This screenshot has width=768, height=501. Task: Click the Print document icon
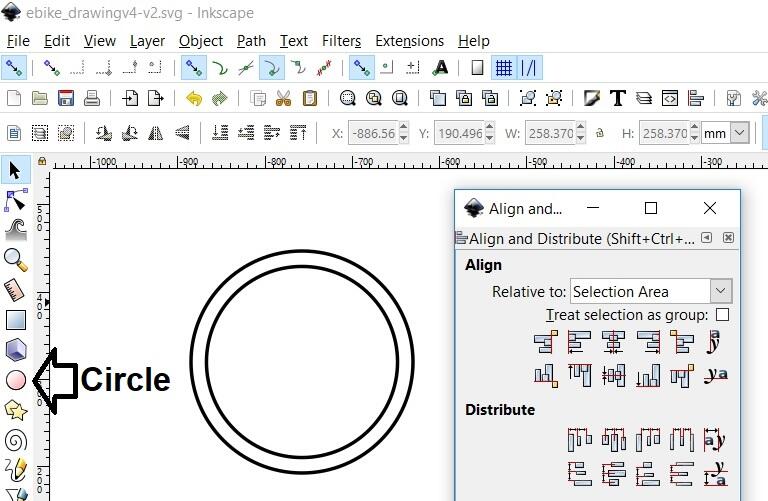point(92,98)
